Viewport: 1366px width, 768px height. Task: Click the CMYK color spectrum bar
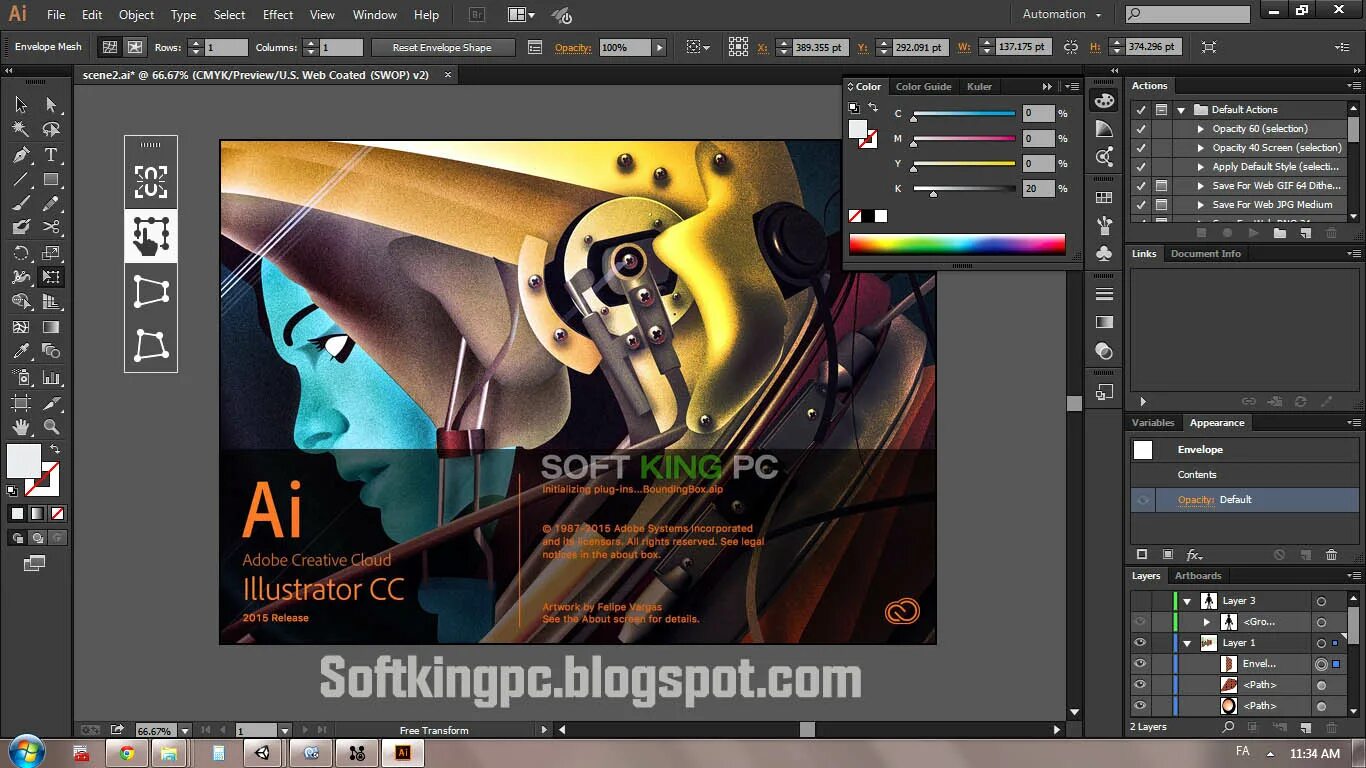click(x=957, y=244)
